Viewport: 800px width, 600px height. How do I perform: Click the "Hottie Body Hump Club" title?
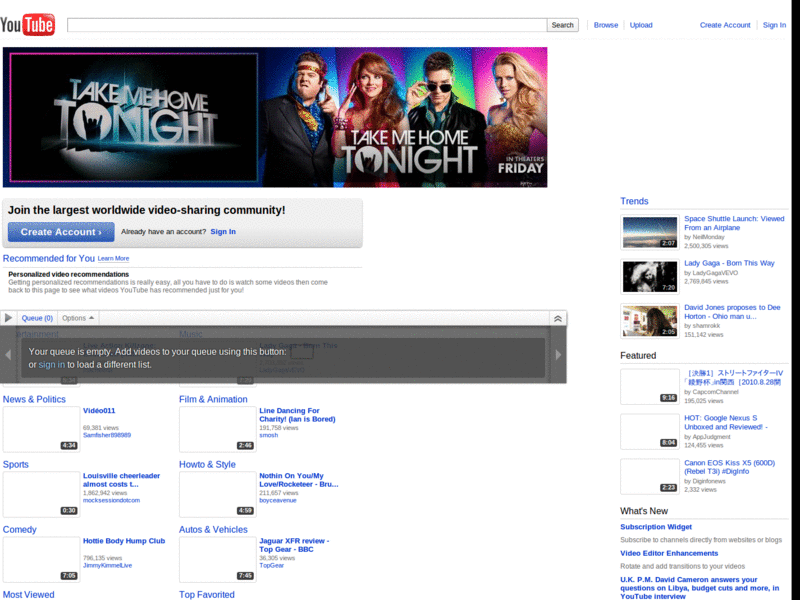pyautogui.click(x=124, y=541)
